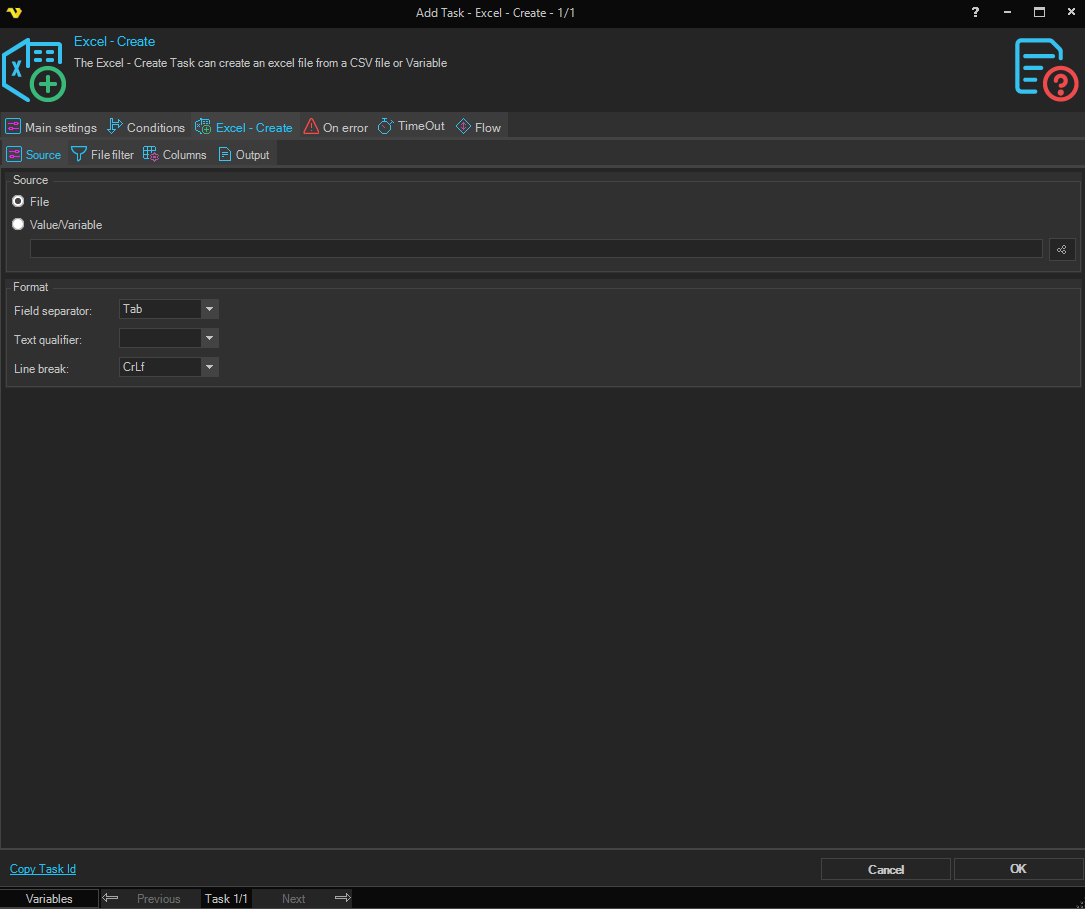Click the help document icon top right
Screen dimensions: 1085x909
point(1045,69)
